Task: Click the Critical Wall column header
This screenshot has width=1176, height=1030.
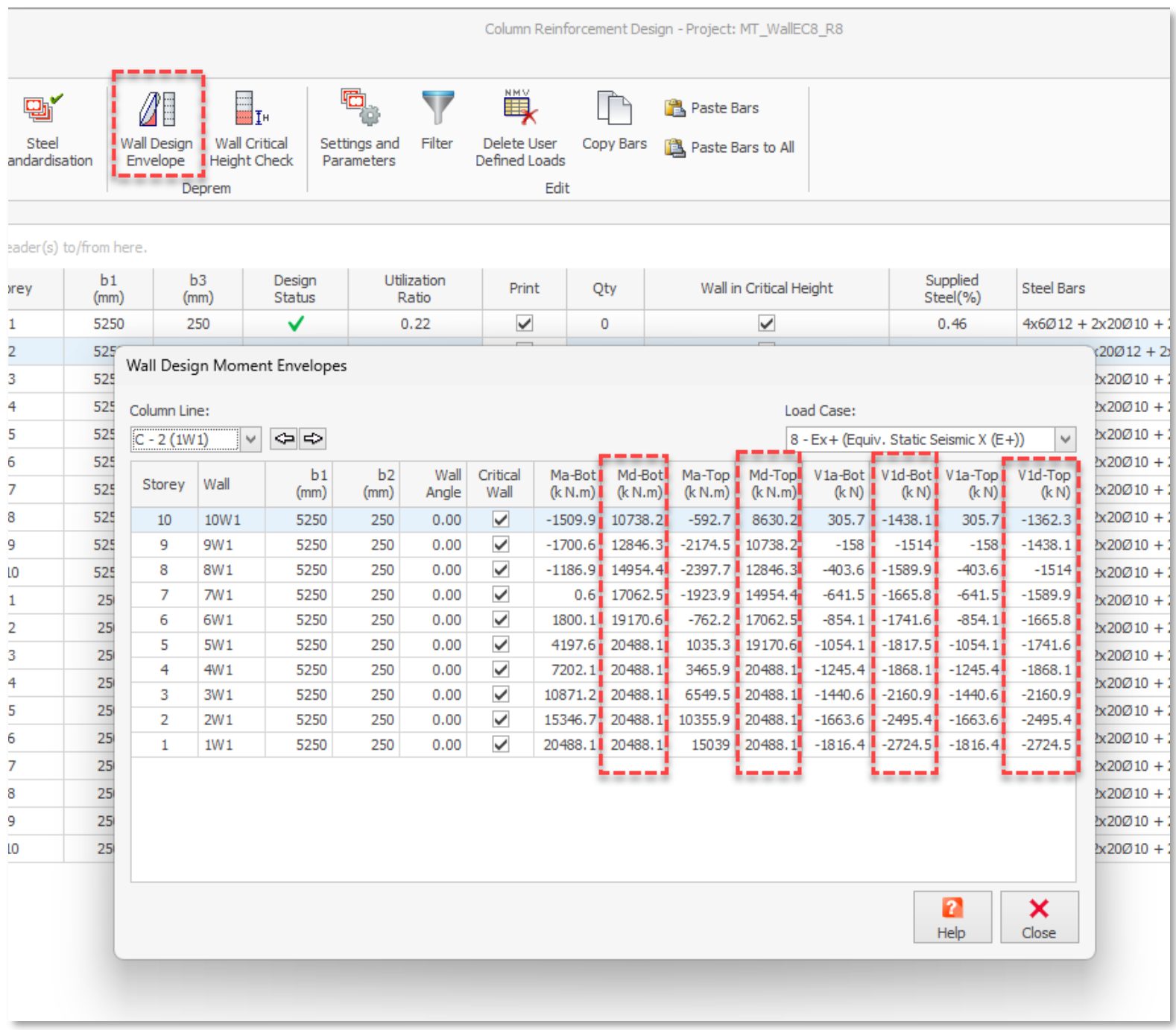Action: 500,484
